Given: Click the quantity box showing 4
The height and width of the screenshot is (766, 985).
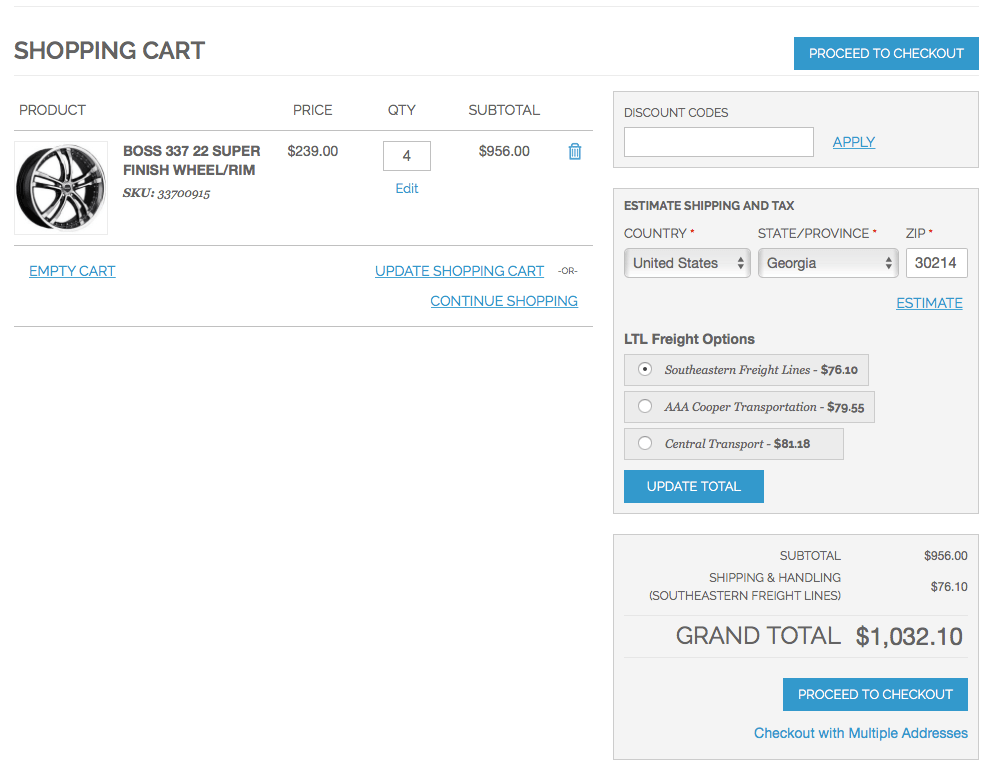Looking at the screenshot, I should [x=406, y=156].
